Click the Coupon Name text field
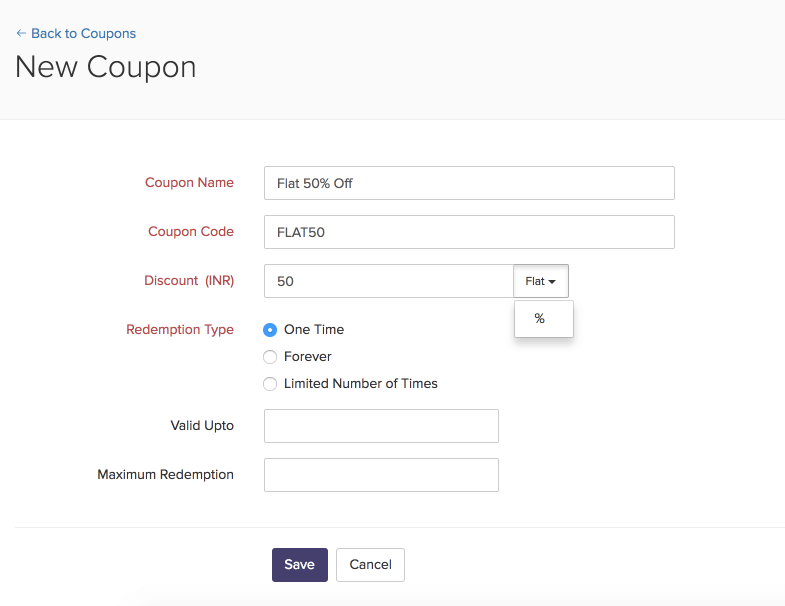The image size is (785, 606). pos(469,183)
